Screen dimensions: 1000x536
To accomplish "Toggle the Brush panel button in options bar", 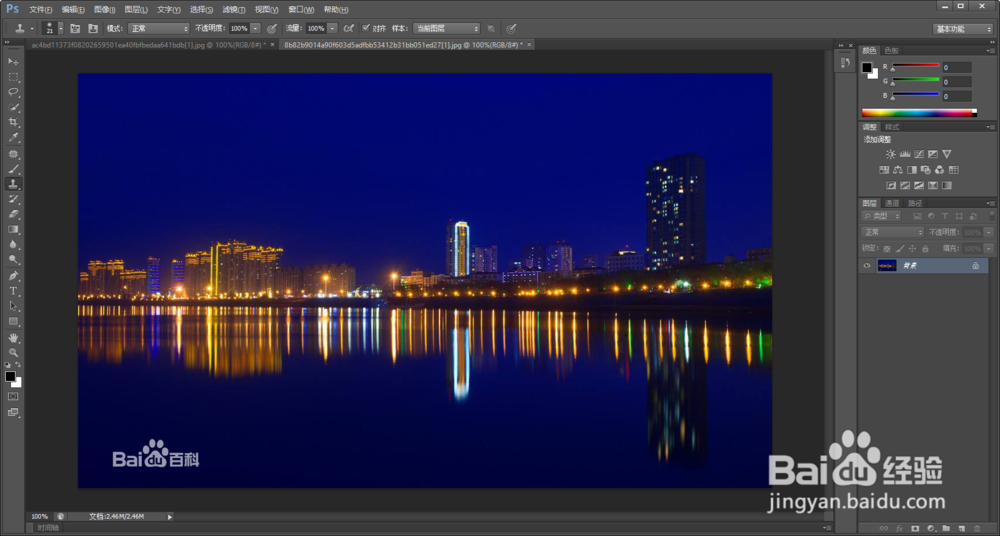I will coord(75,29).
